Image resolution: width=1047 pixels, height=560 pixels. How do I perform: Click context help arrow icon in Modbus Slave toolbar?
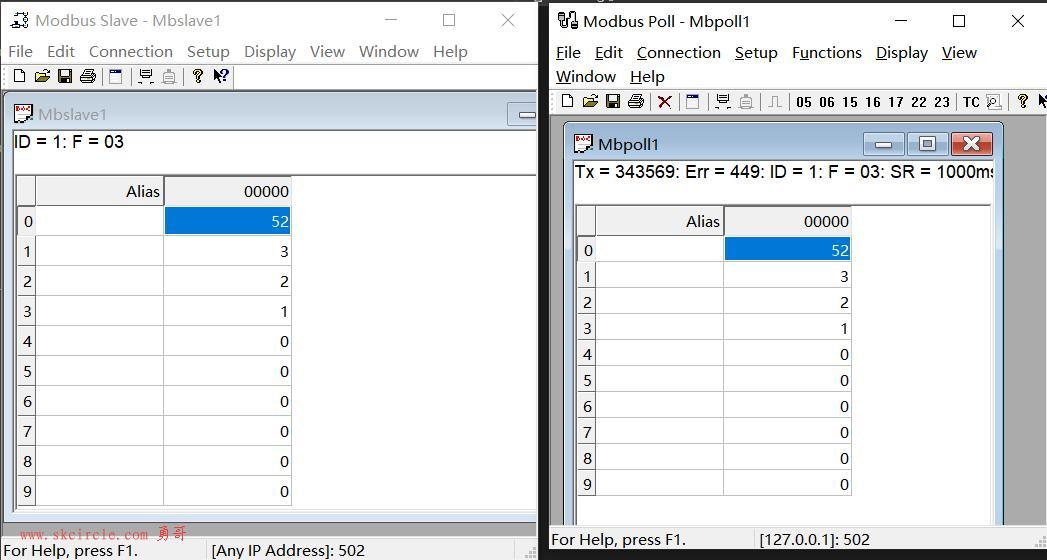click(220, 76)
